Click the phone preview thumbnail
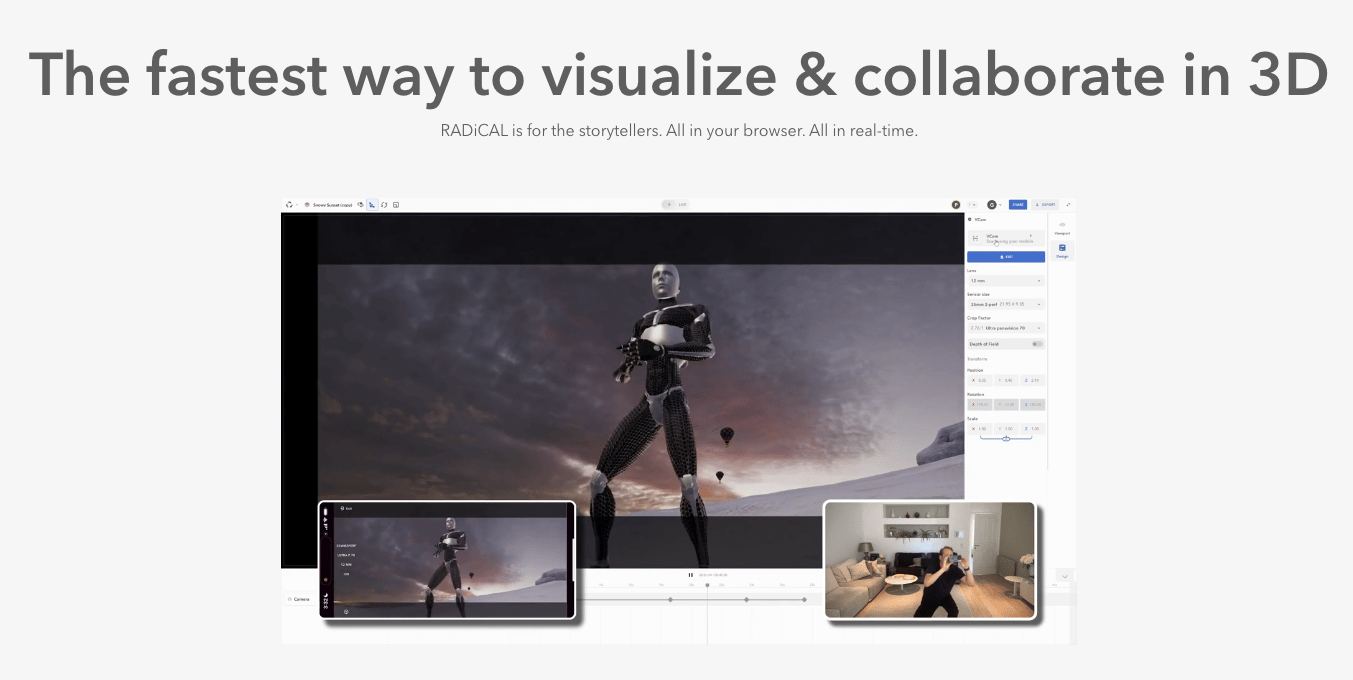 (x=447, y=560)
